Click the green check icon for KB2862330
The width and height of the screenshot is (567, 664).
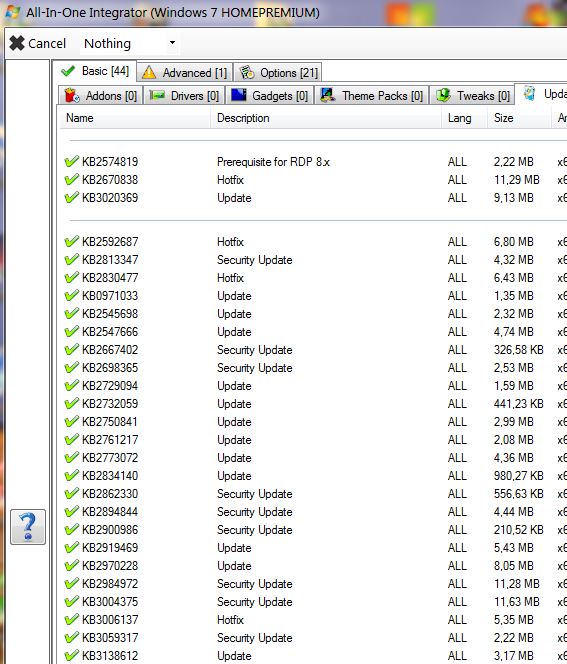pyautogui.click(x=72, y=493)
